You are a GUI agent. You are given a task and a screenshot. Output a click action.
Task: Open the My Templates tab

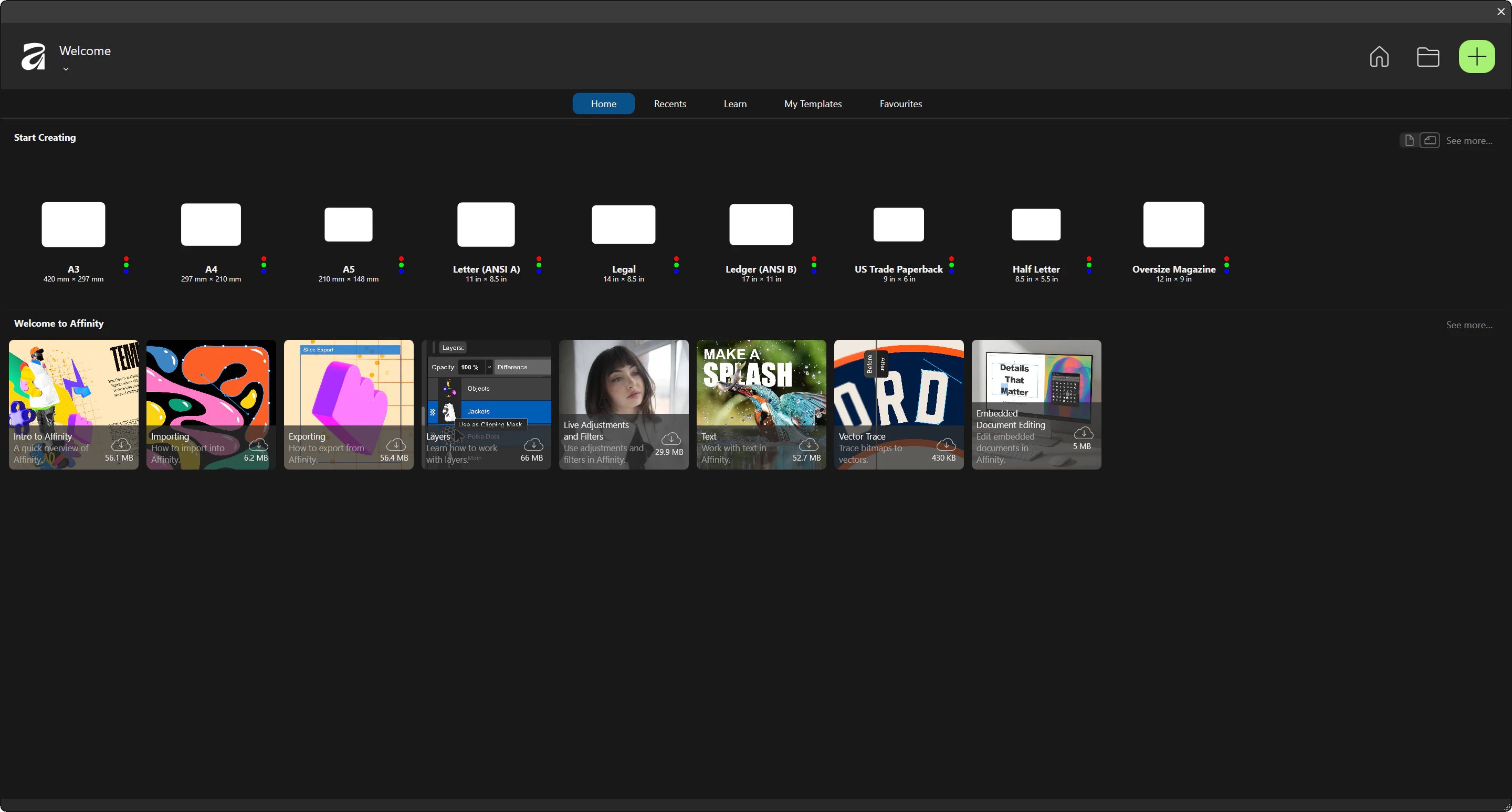(812, 103)
